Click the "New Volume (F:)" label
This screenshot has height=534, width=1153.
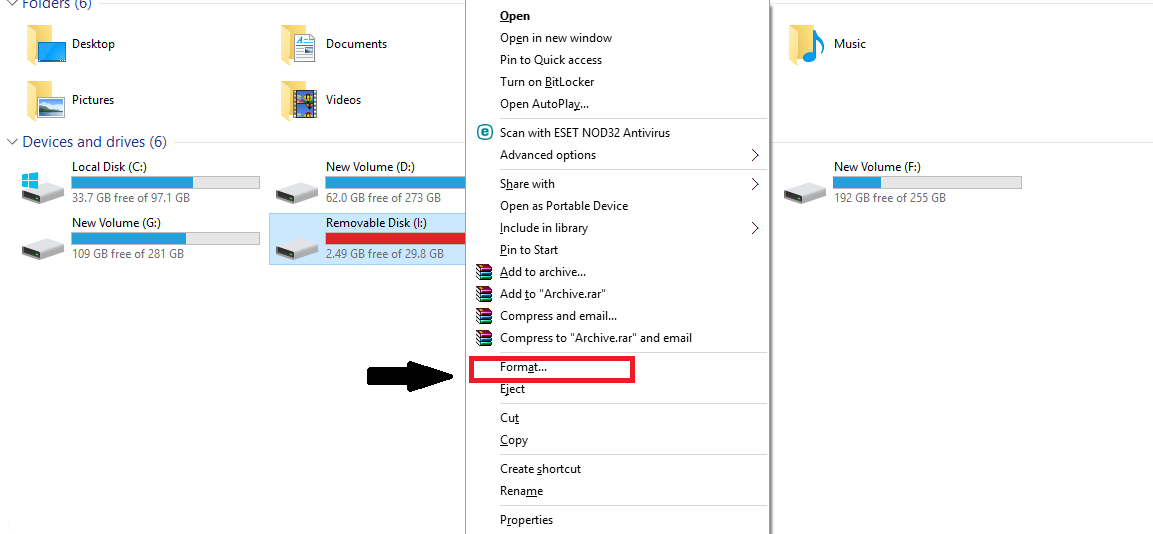877,168
